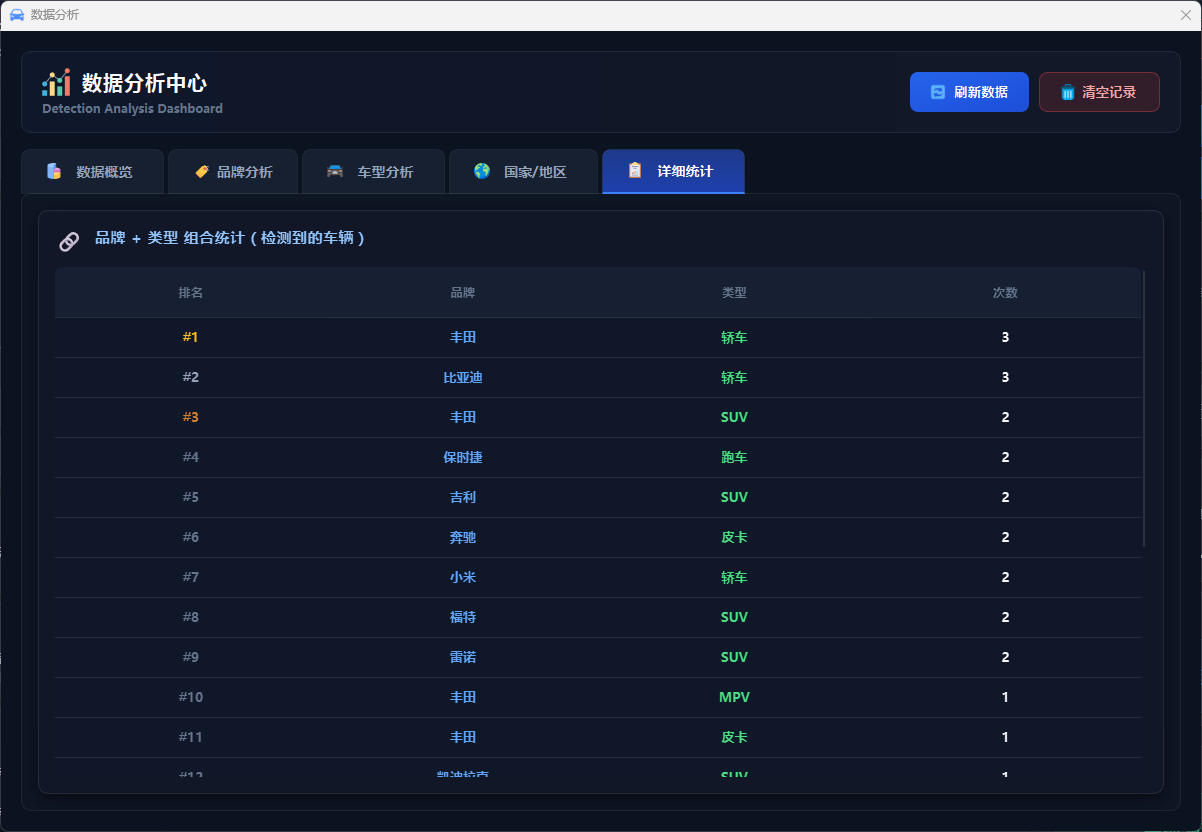The image size is (1202, 832).
Task: Click the tag icon on 品牌分析 tab
Action: [x=202, y=171]
